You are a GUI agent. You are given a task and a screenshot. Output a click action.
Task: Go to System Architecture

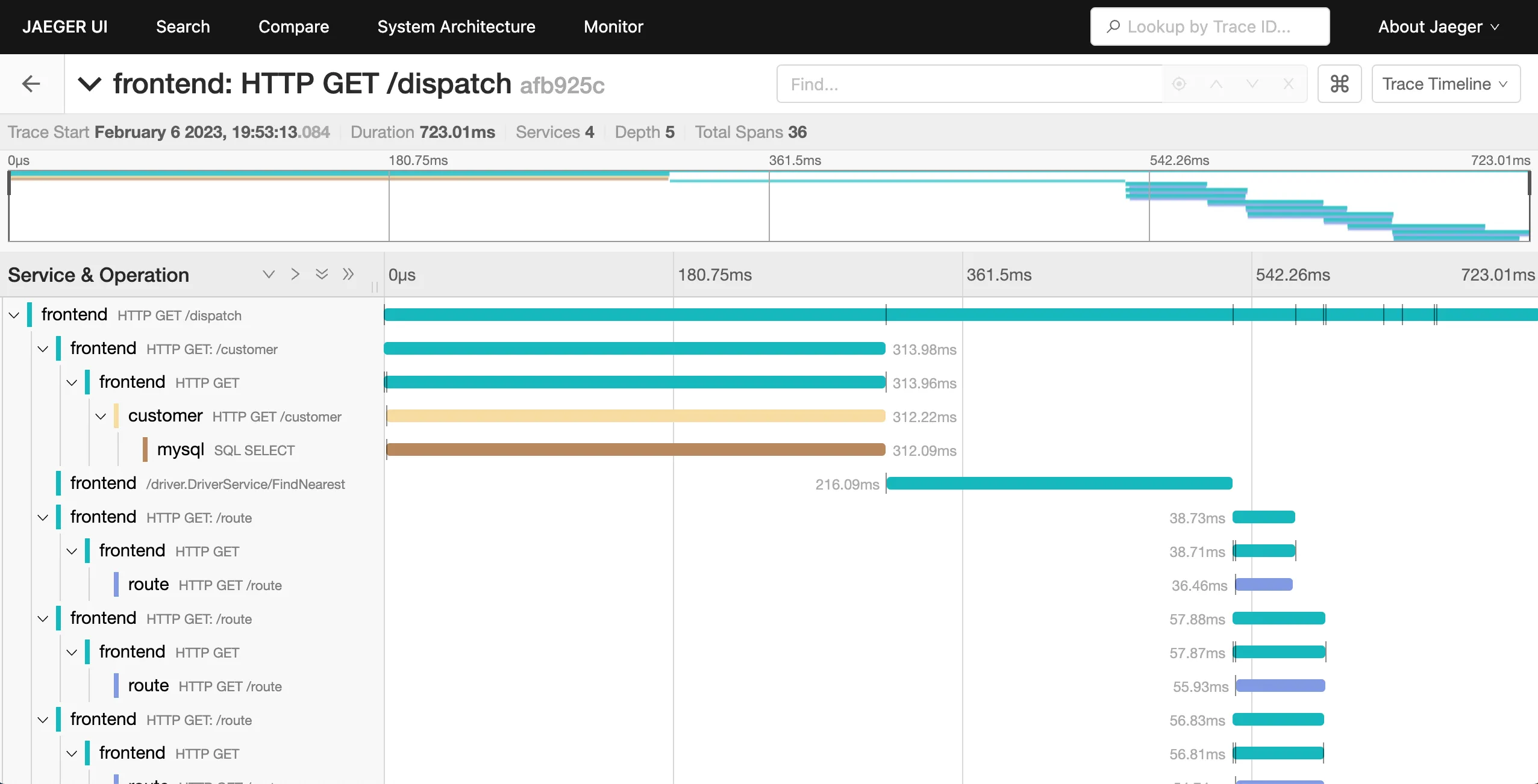point(456,26)
